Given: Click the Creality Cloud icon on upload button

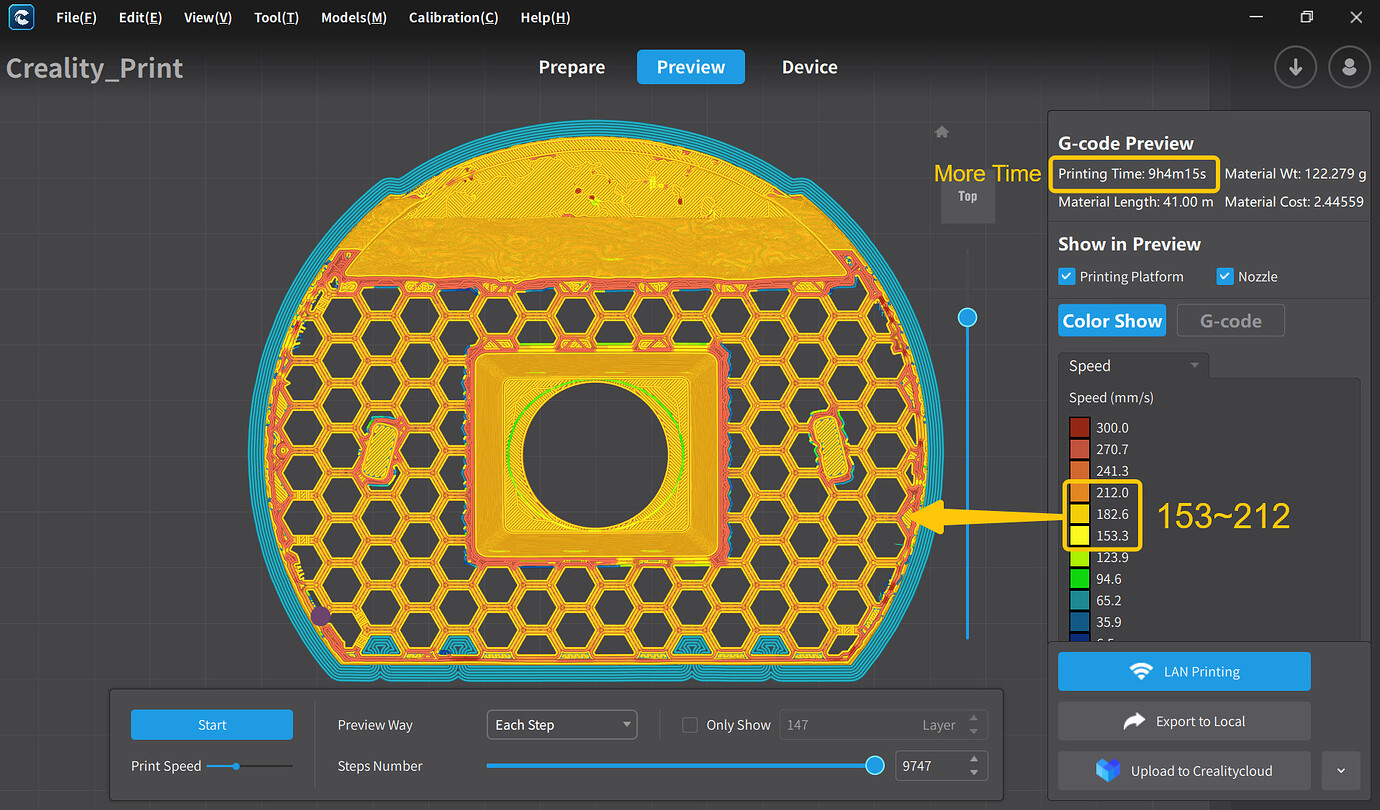Looking at the screenshot, I should [1107, 770].
